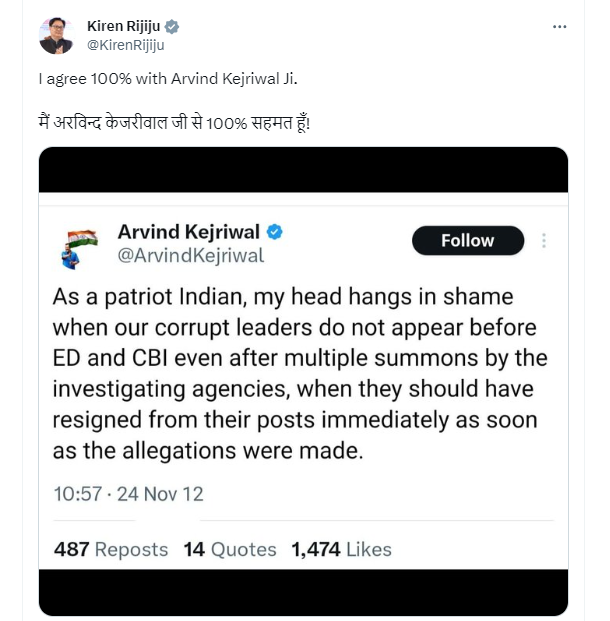View the 487 Reposts count
Image resolution: width=610 pixels, height=621 pixels.
pos(110,549)
